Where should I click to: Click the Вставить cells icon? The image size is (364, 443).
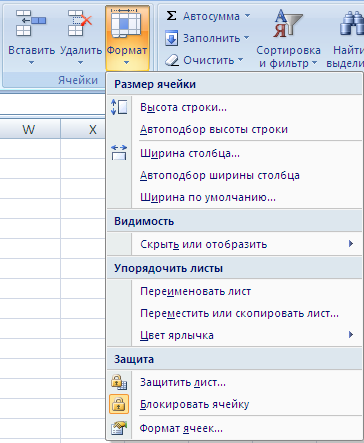point(31,23)
